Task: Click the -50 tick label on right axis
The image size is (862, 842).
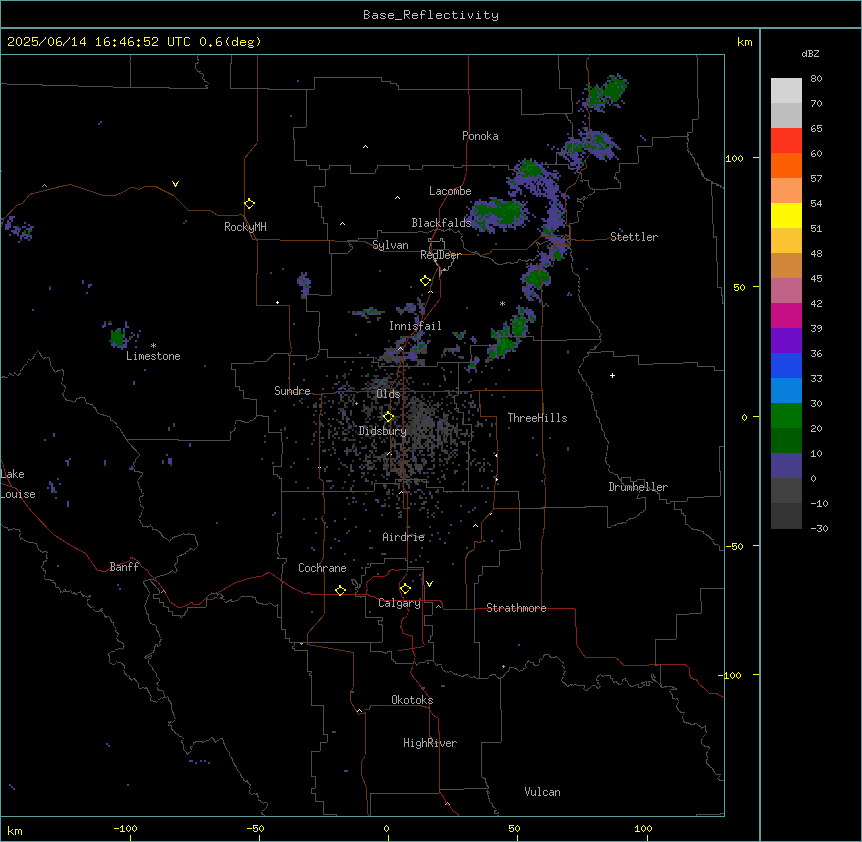Action: pos(734,546)
